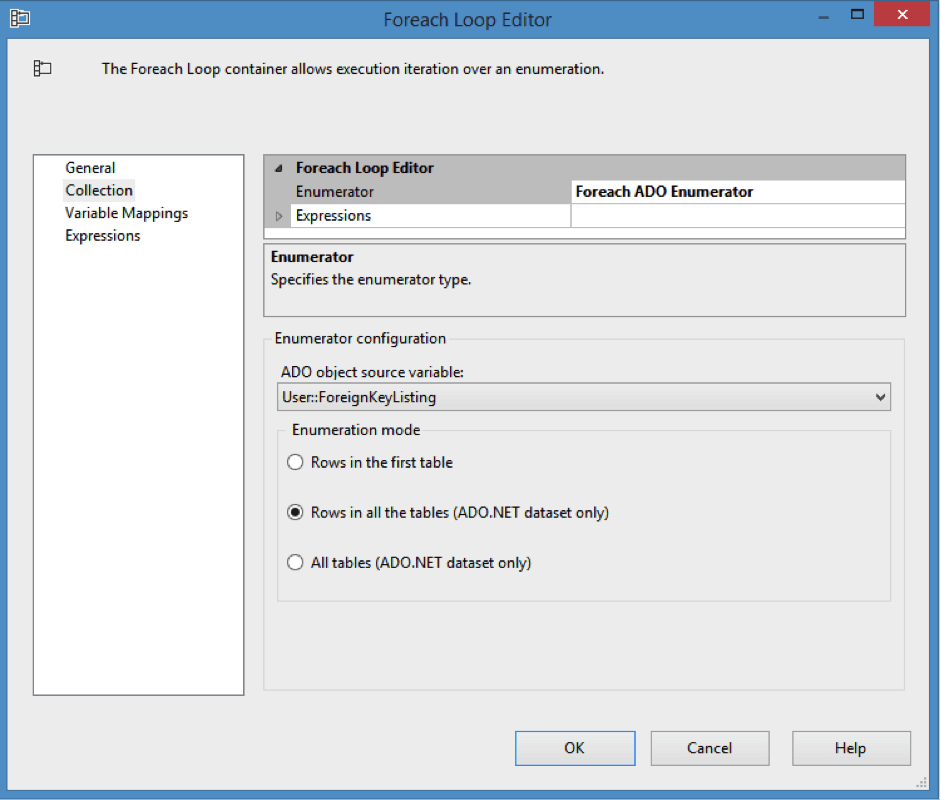This screenshot has width=941, height=800.
Task: Click the Cancel button
Action: 710,748
